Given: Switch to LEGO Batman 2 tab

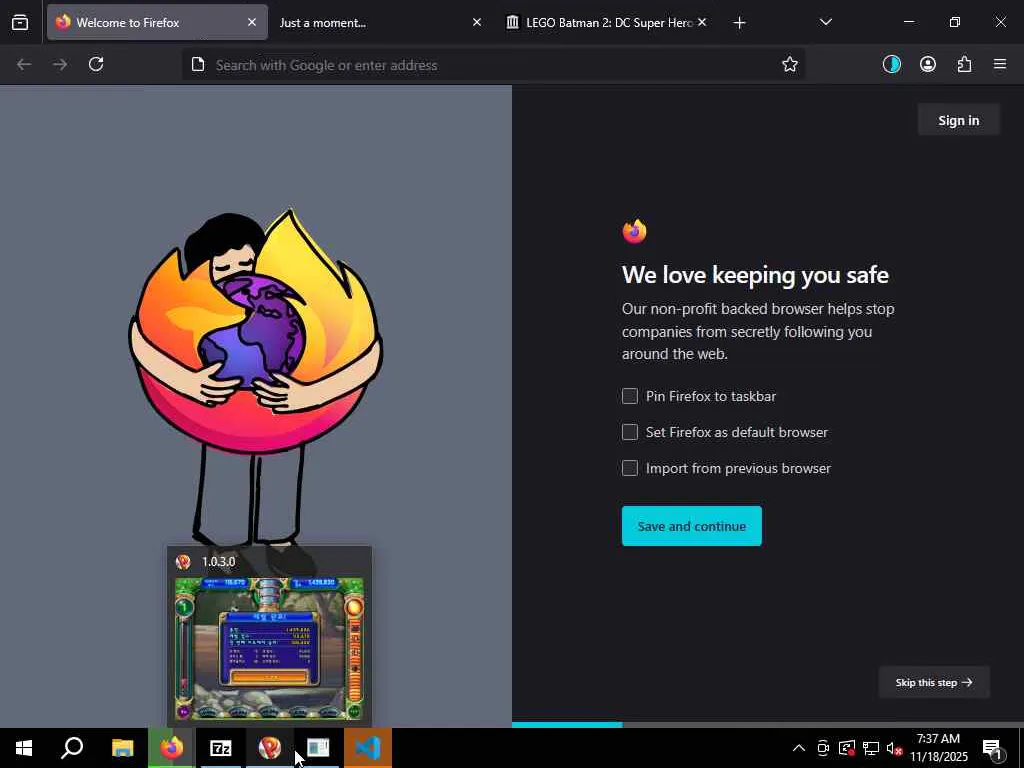Looking at the screenshot, I should click(607, 22).
